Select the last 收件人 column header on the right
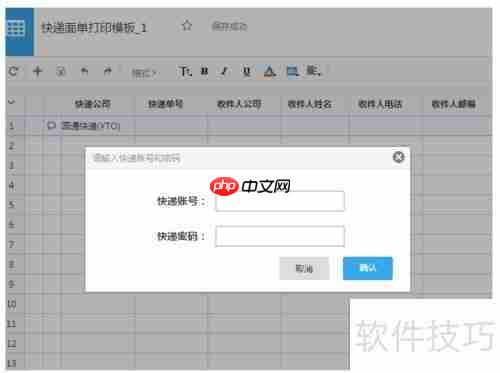 454,104
